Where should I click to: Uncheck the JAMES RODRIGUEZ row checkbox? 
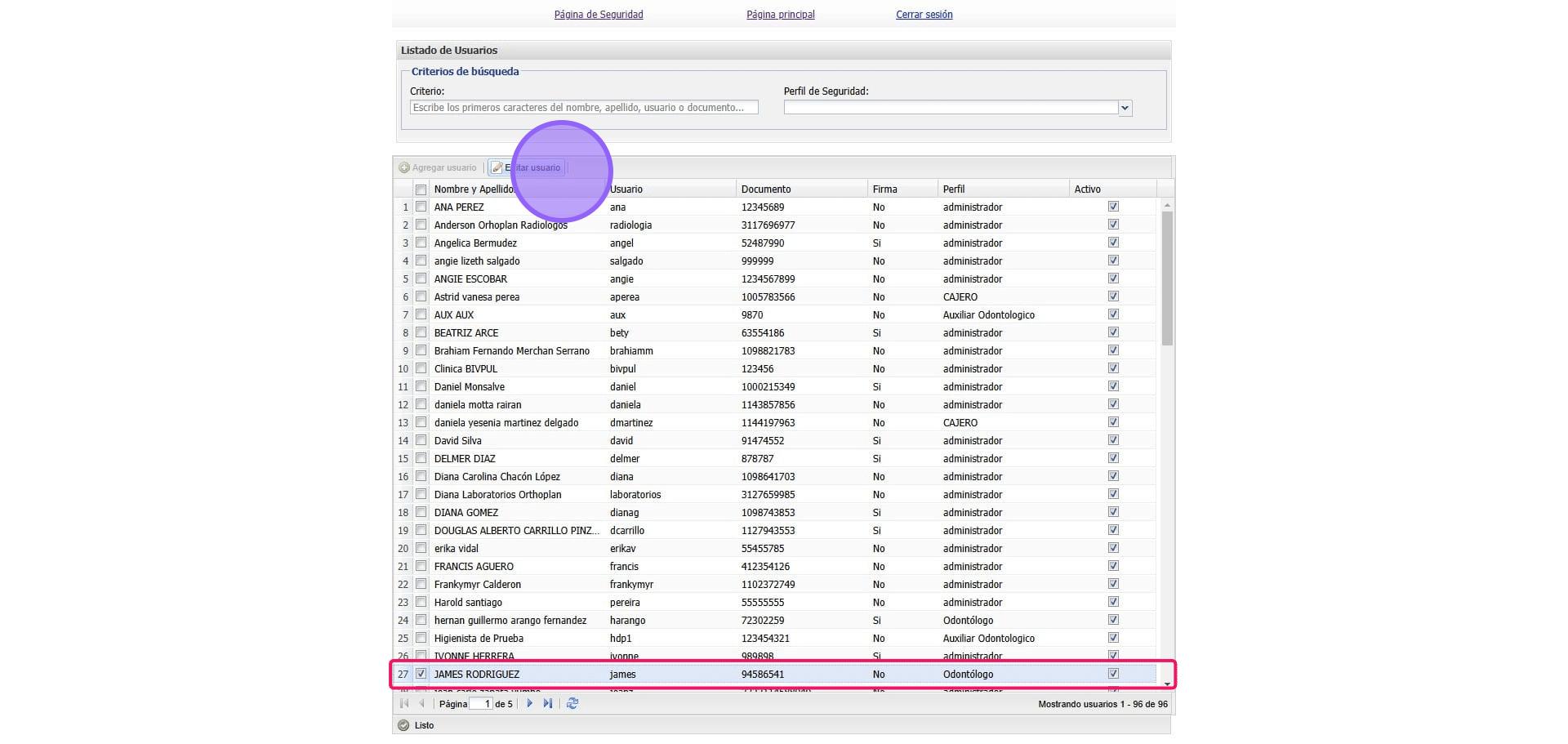(x=421, y=674)
